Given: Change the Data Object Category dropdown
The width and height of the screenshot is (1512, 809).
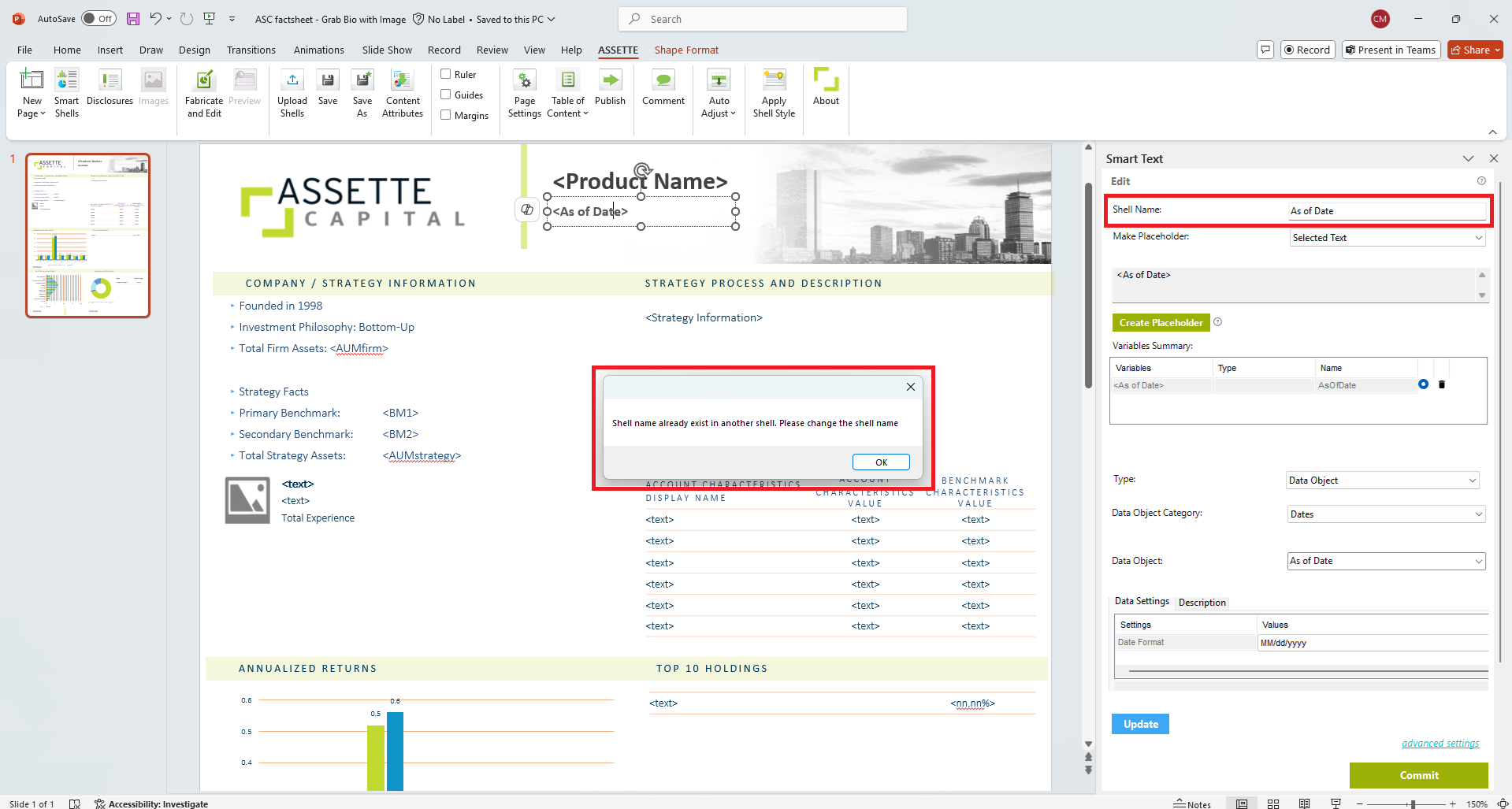Looking at the screenshot, I should [1386, 514].
